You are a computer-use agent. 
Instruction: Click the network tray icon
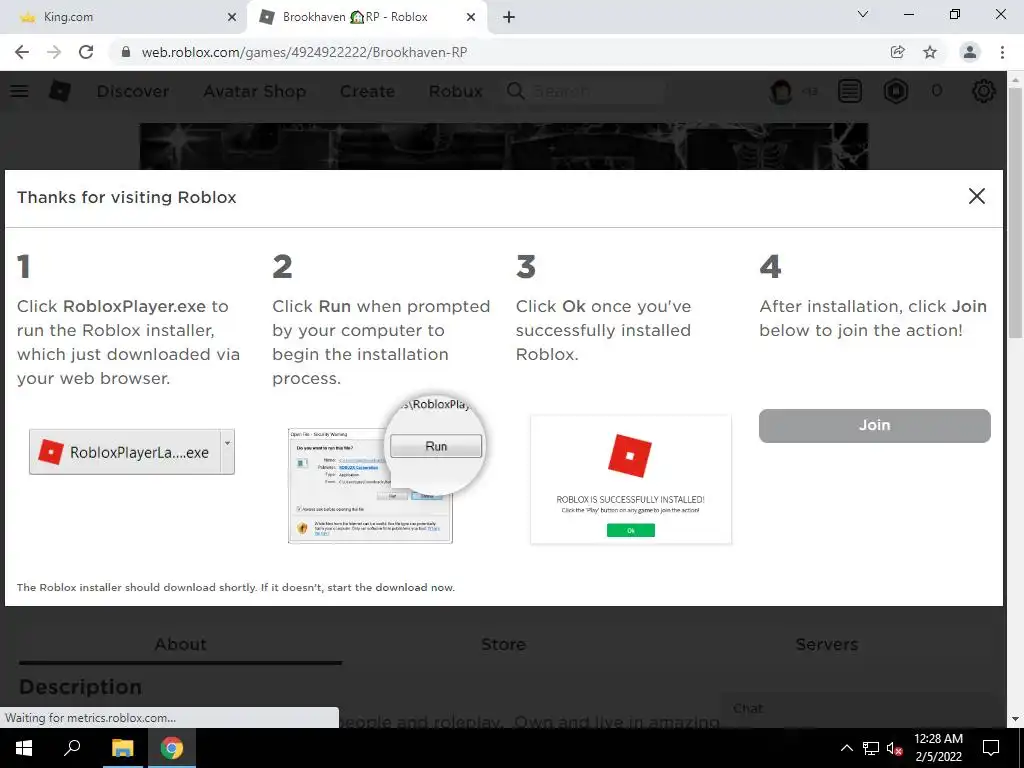(x=871, y=748)
